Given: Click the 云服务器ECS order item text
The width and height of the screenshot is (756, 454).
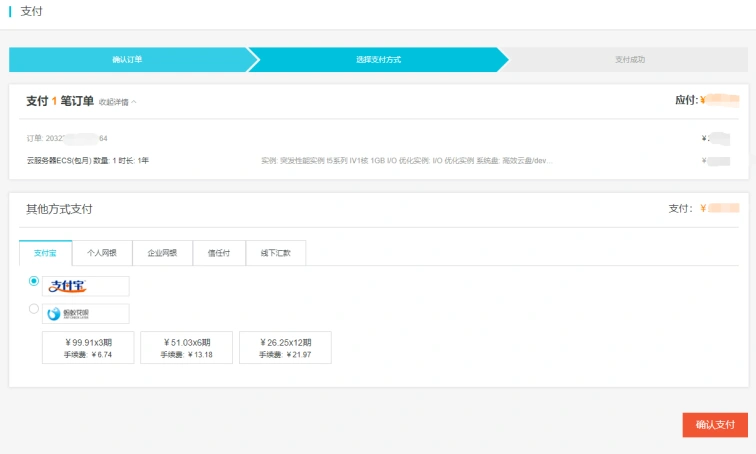Looking at the screenshot, I should pyautogui.click(x=88, y=160).
